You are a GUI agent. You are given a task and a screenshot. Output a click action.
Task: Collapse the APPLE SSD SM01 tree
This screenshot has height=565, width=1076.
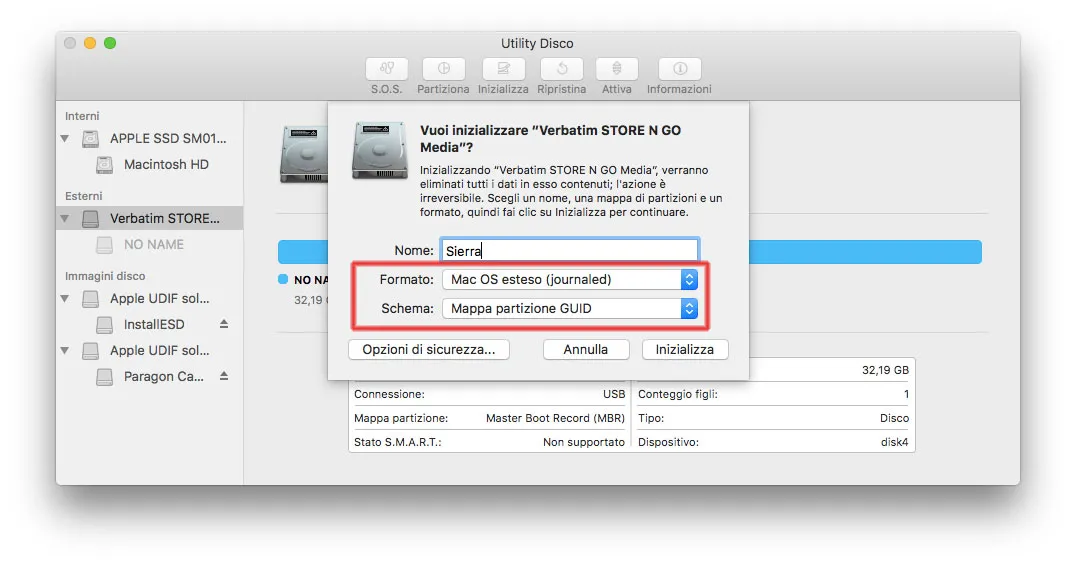[x=65, y=139]
